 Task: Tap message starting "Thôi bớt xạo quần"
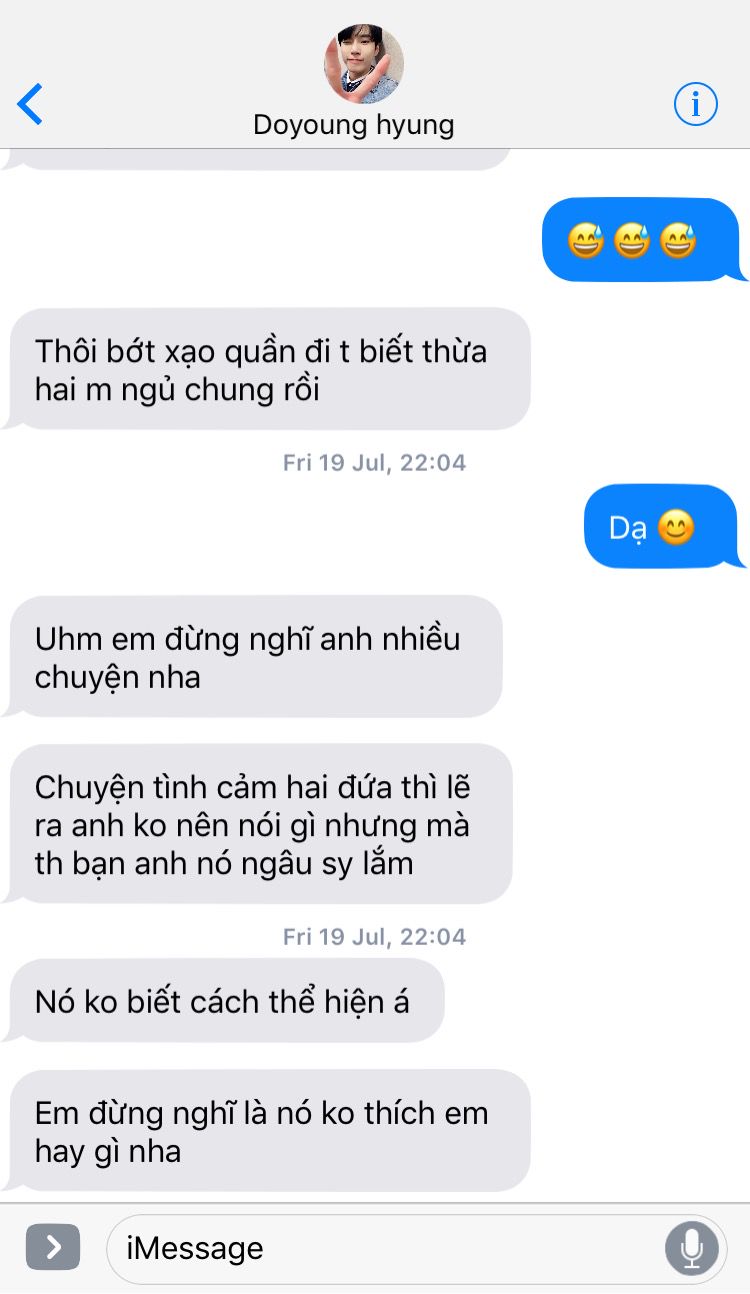[266, 369]
